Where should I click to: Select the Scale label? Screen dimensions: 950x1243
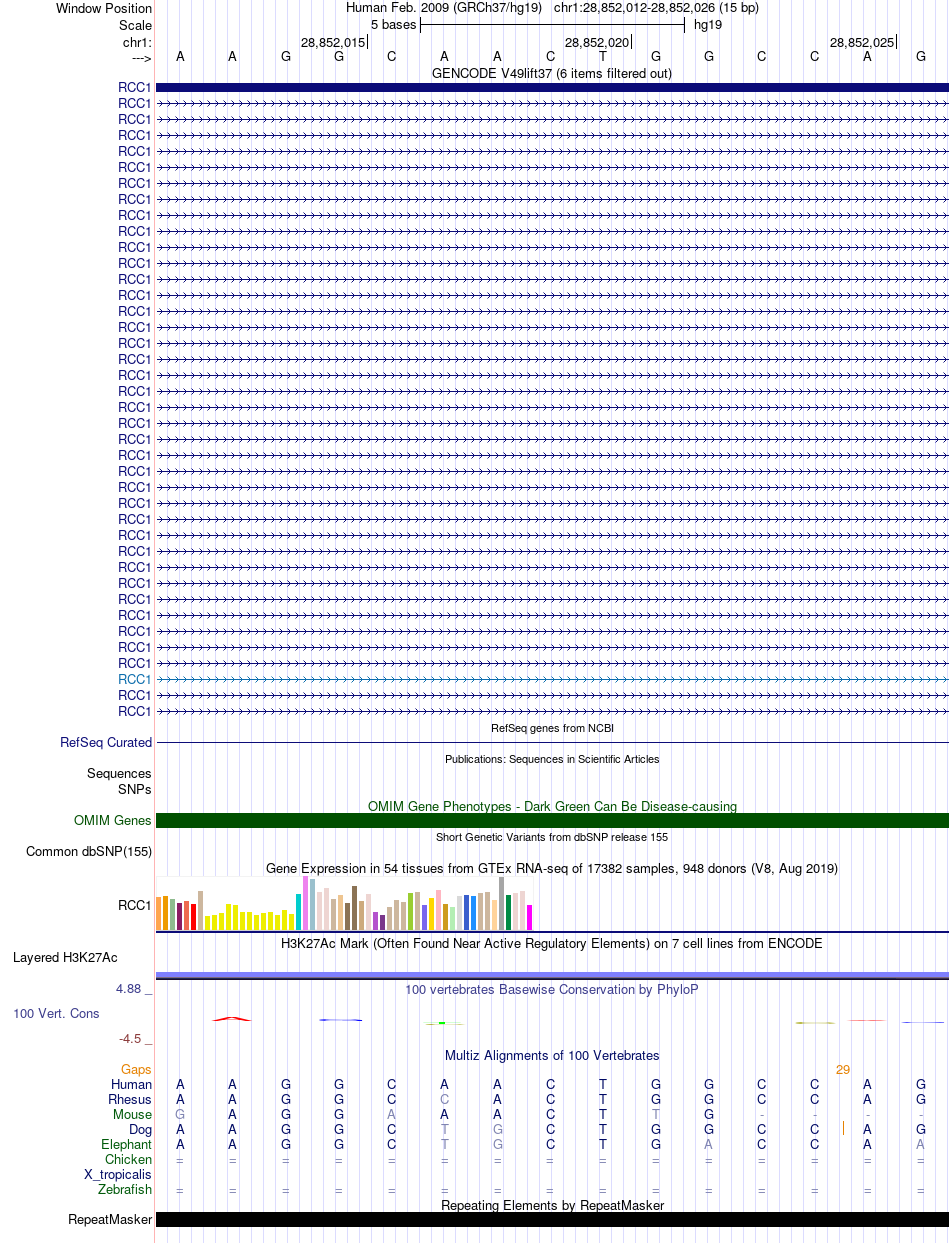point(135,25)
